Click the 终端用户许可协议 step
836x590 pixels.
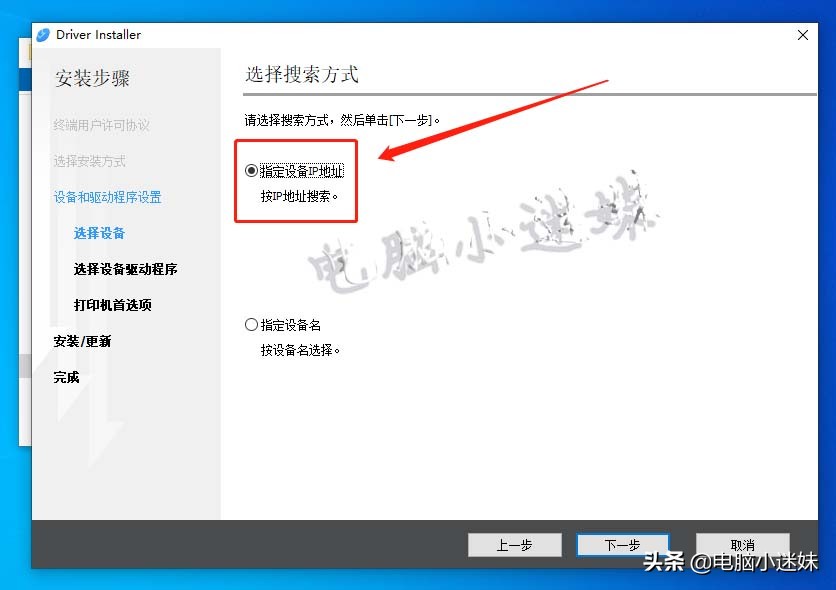(102, 124)
